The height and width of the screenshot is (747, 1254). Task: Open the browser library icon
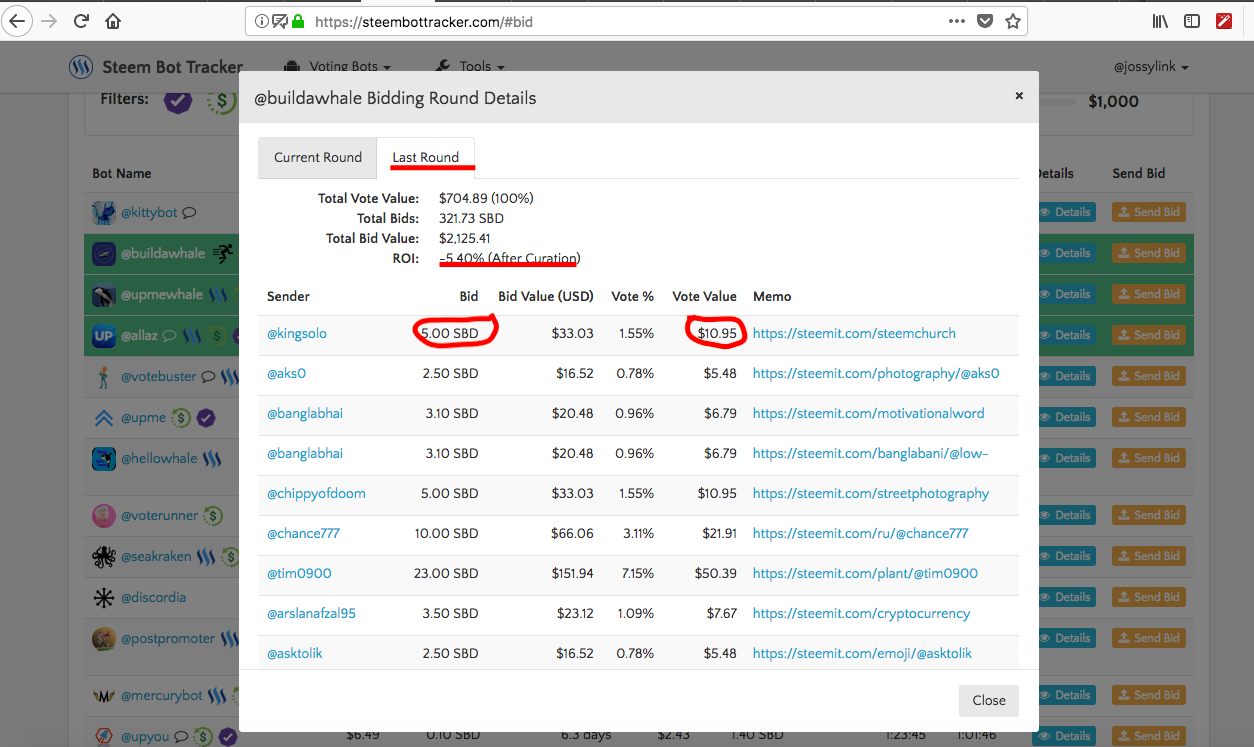[x=1160, y=20]
